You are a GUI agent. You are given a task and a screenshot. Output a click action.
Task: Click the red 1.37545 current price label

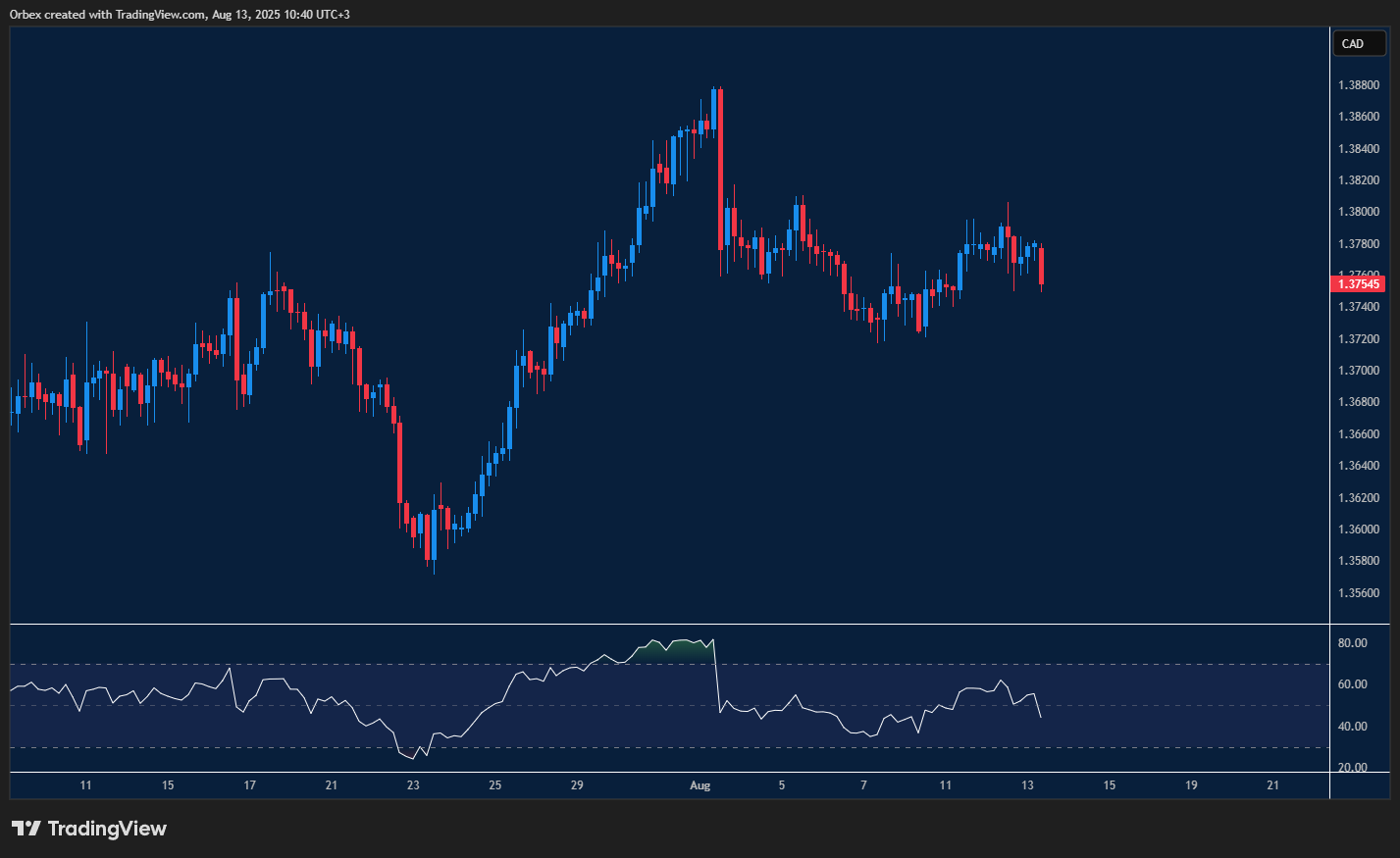(x=1358, y=284)
